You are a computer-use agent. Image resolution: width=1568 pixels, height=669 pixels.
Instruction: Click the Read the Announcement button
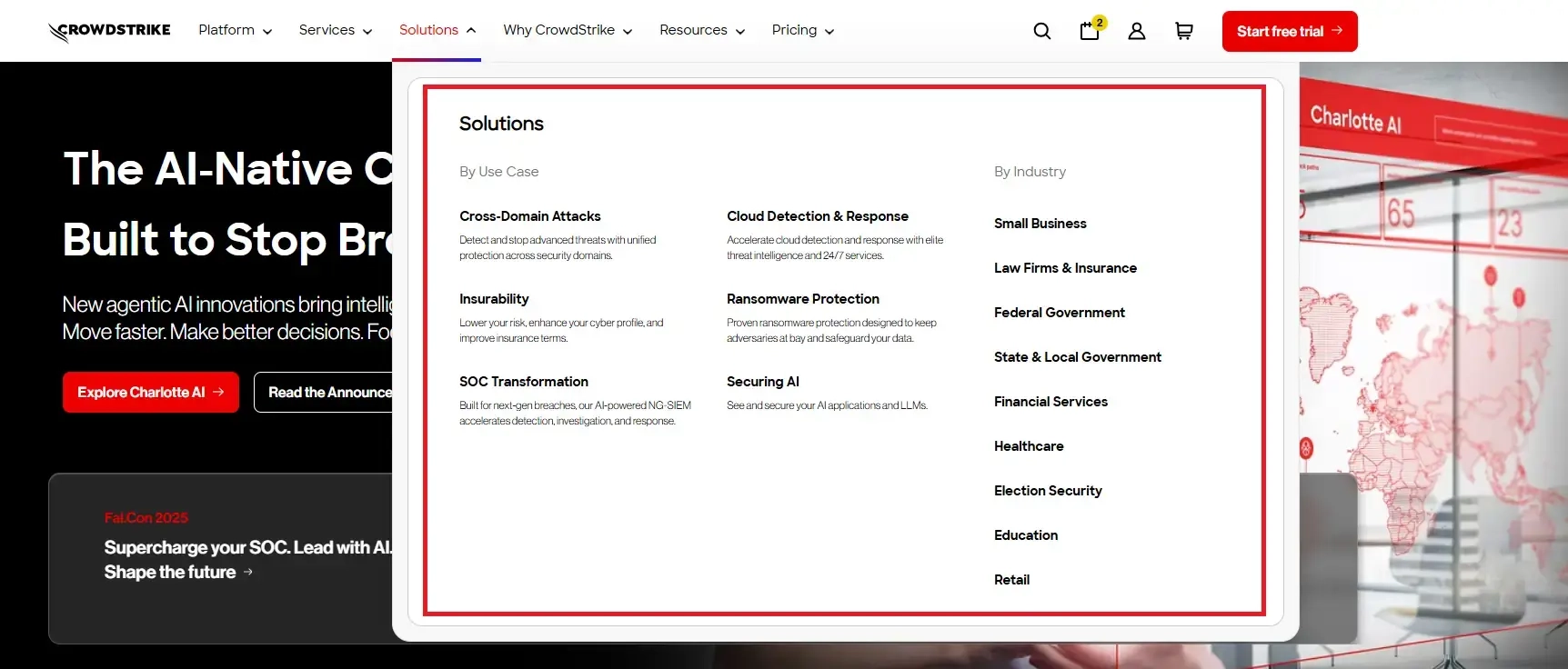(324, 392)
